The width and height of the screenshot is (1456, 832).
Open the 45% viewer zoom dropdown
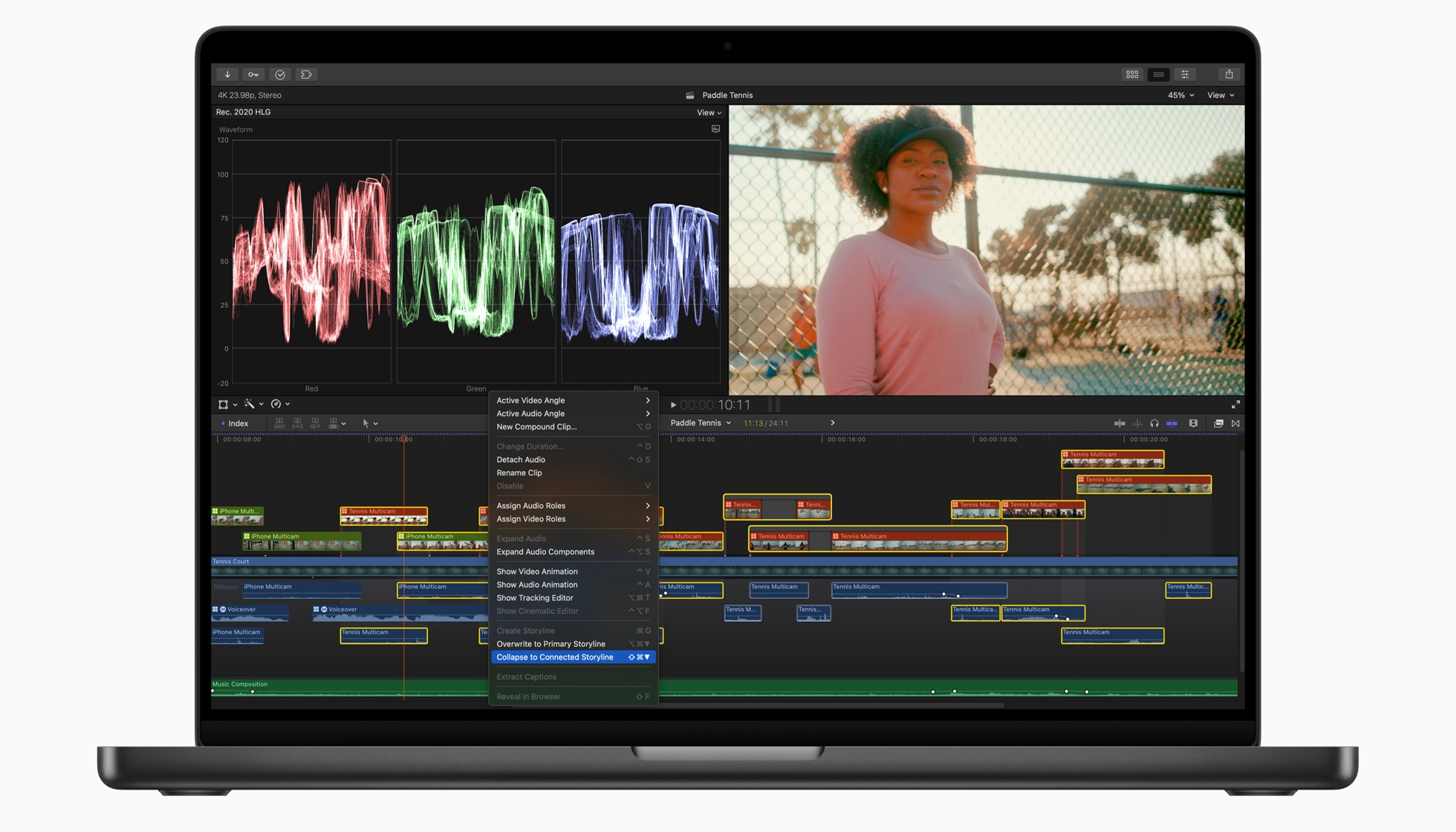1180,95
